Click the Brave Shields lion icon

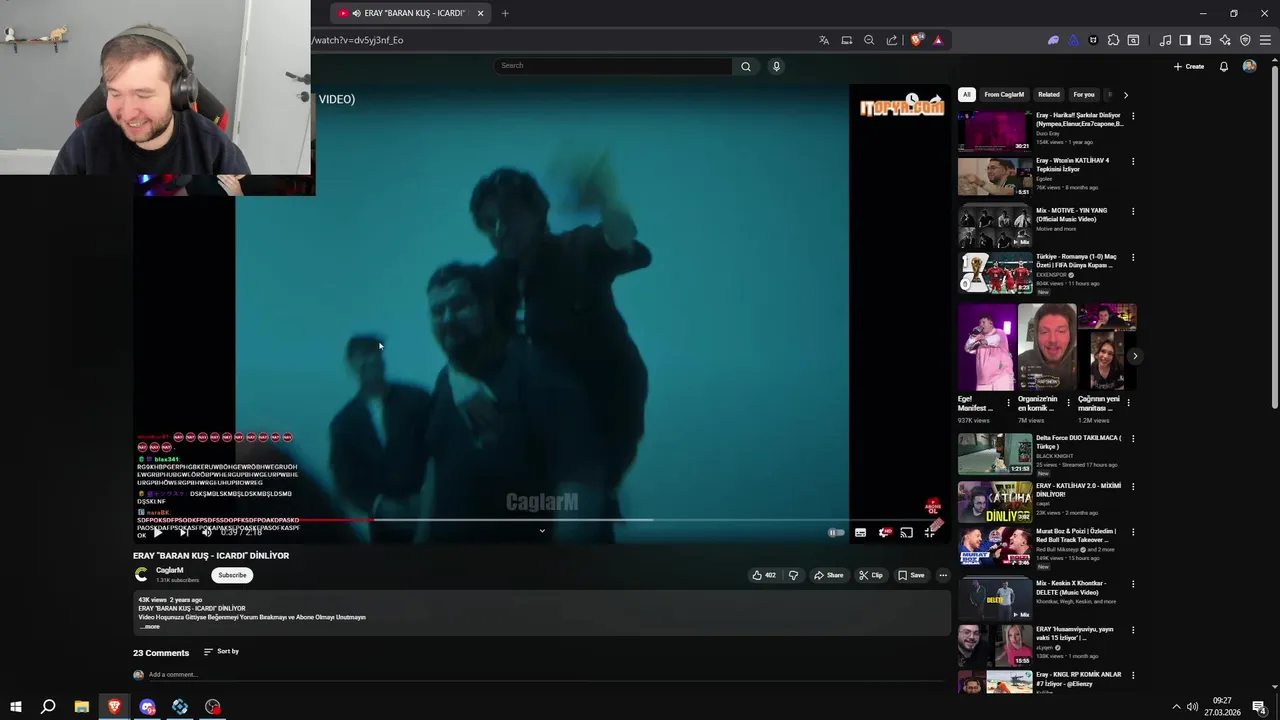click(916, 40)
